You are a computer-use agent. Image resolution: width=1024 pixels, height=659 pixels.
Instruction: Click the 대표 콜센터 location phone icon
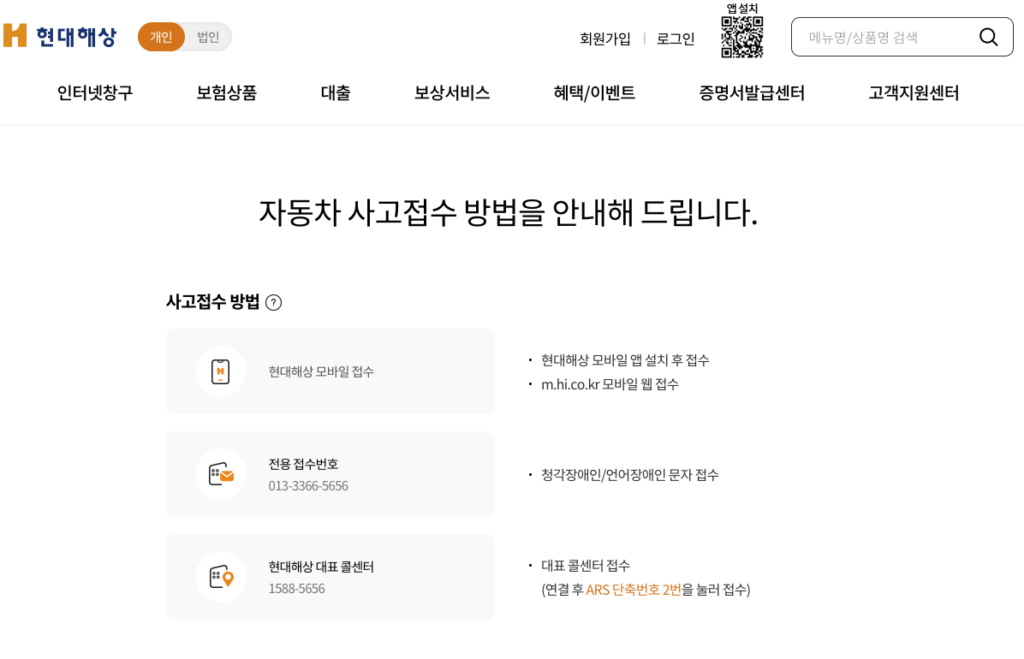(220, 577)
